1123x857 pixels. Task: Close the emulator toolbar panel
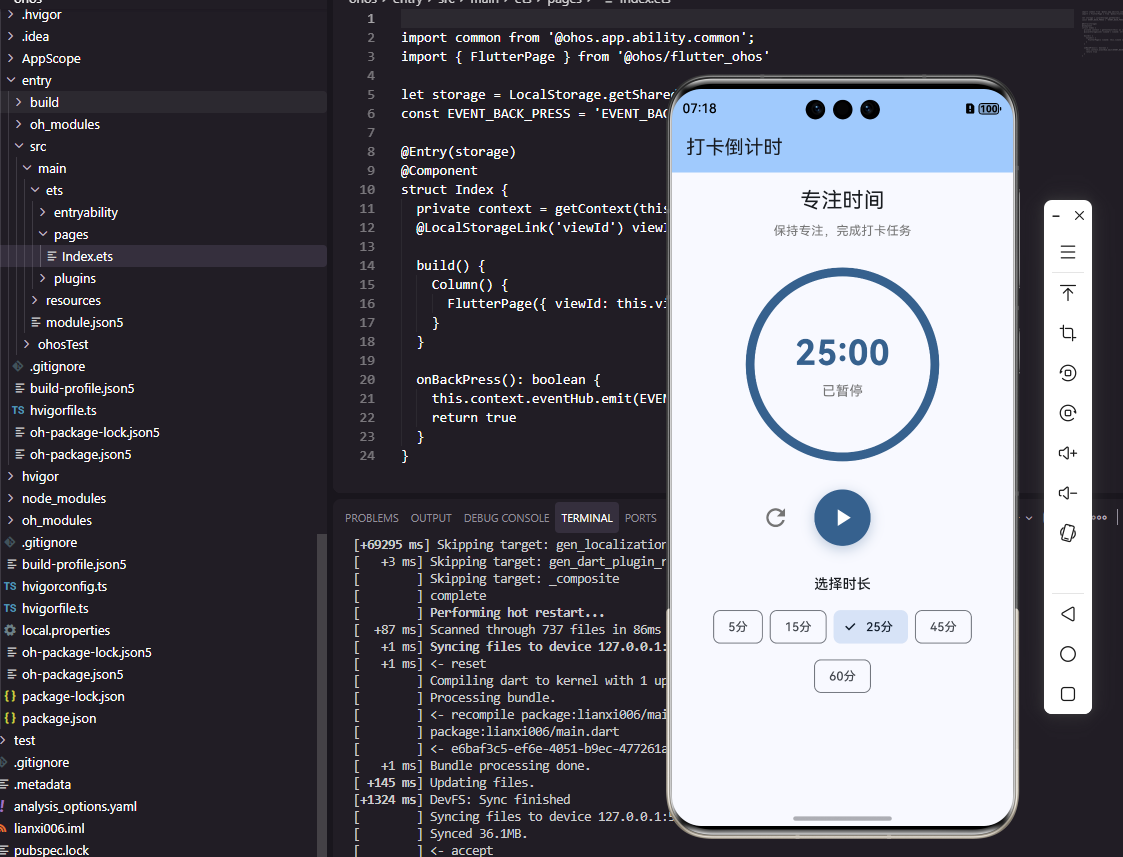1079,216
